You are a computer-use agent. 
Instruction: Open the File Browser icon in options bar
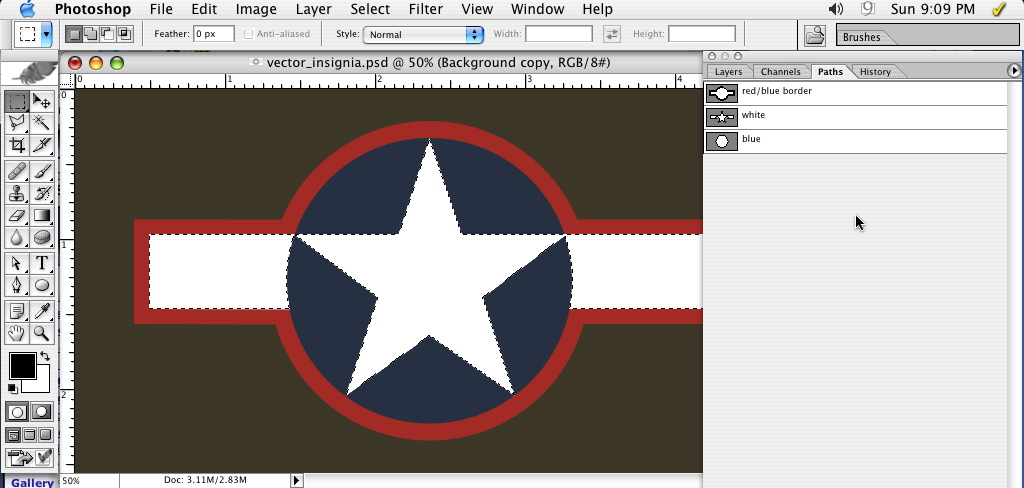(814, 35)
